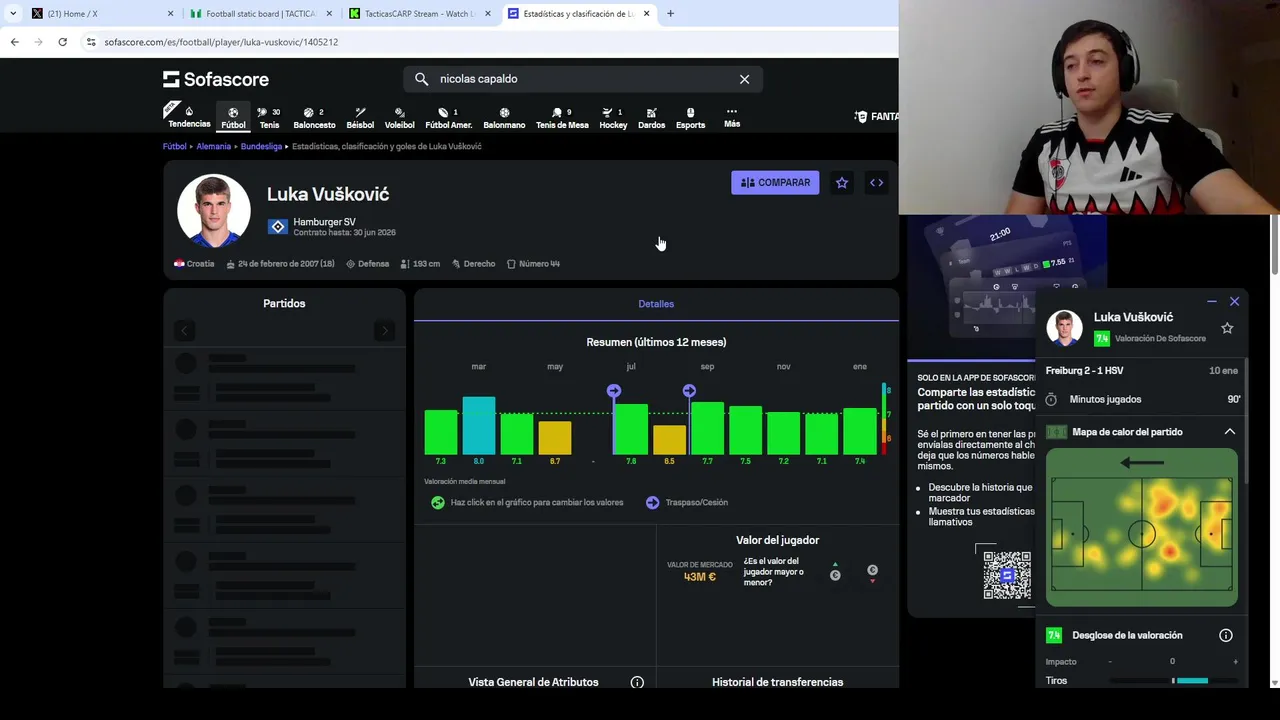1280x720 pixels.
Task: Click the July transfer marker
Action: click(613, 391)
